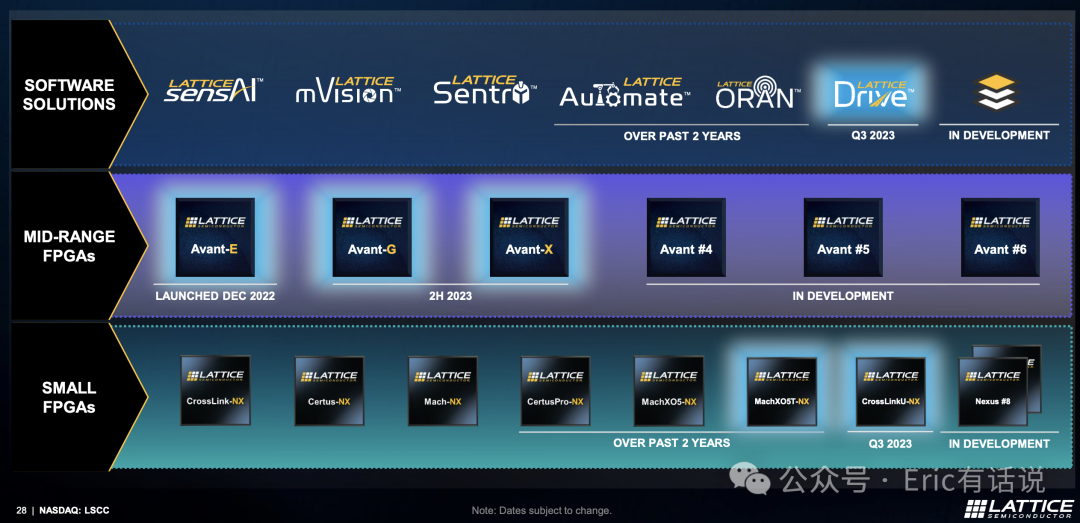Click the CrossLink-NX chip tile
The image size is (1080, 523).
coord(215,390)
